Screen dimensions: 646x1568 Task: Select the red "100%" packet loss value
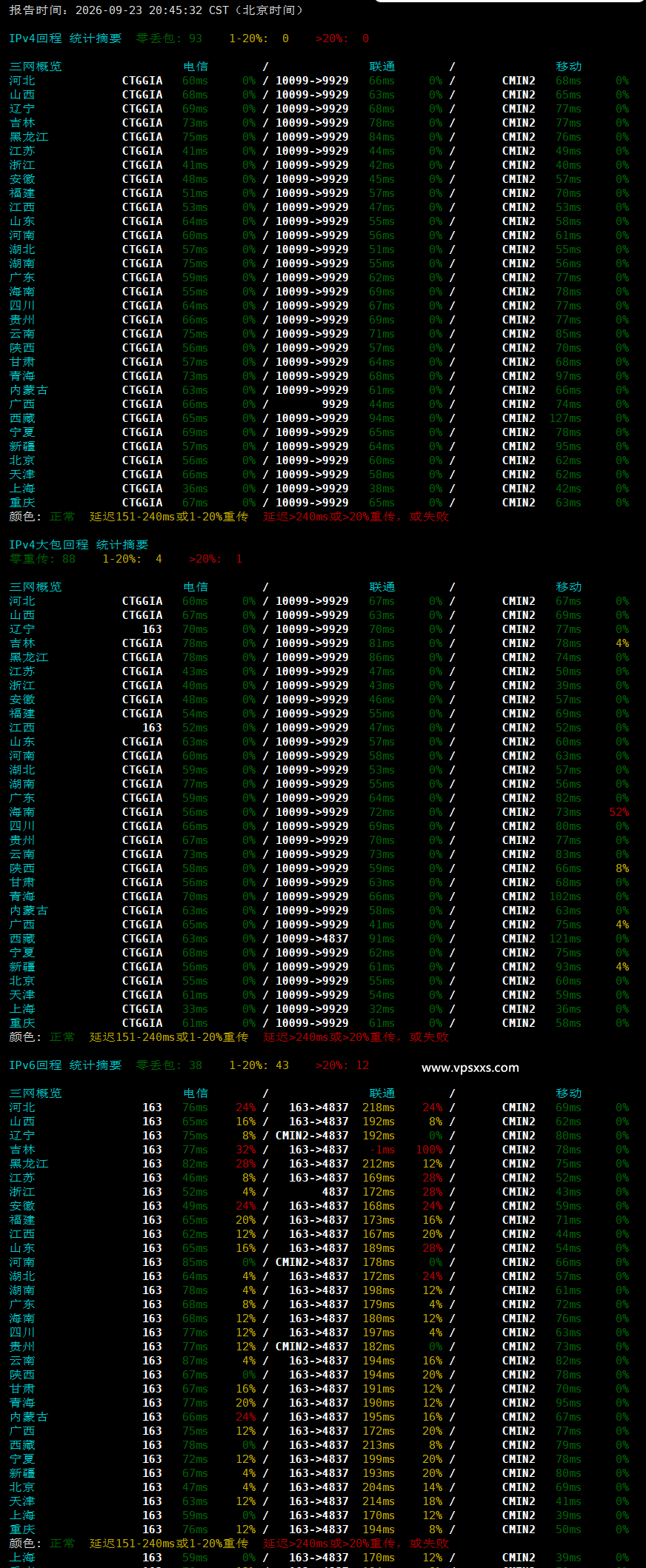[430, 1150]
